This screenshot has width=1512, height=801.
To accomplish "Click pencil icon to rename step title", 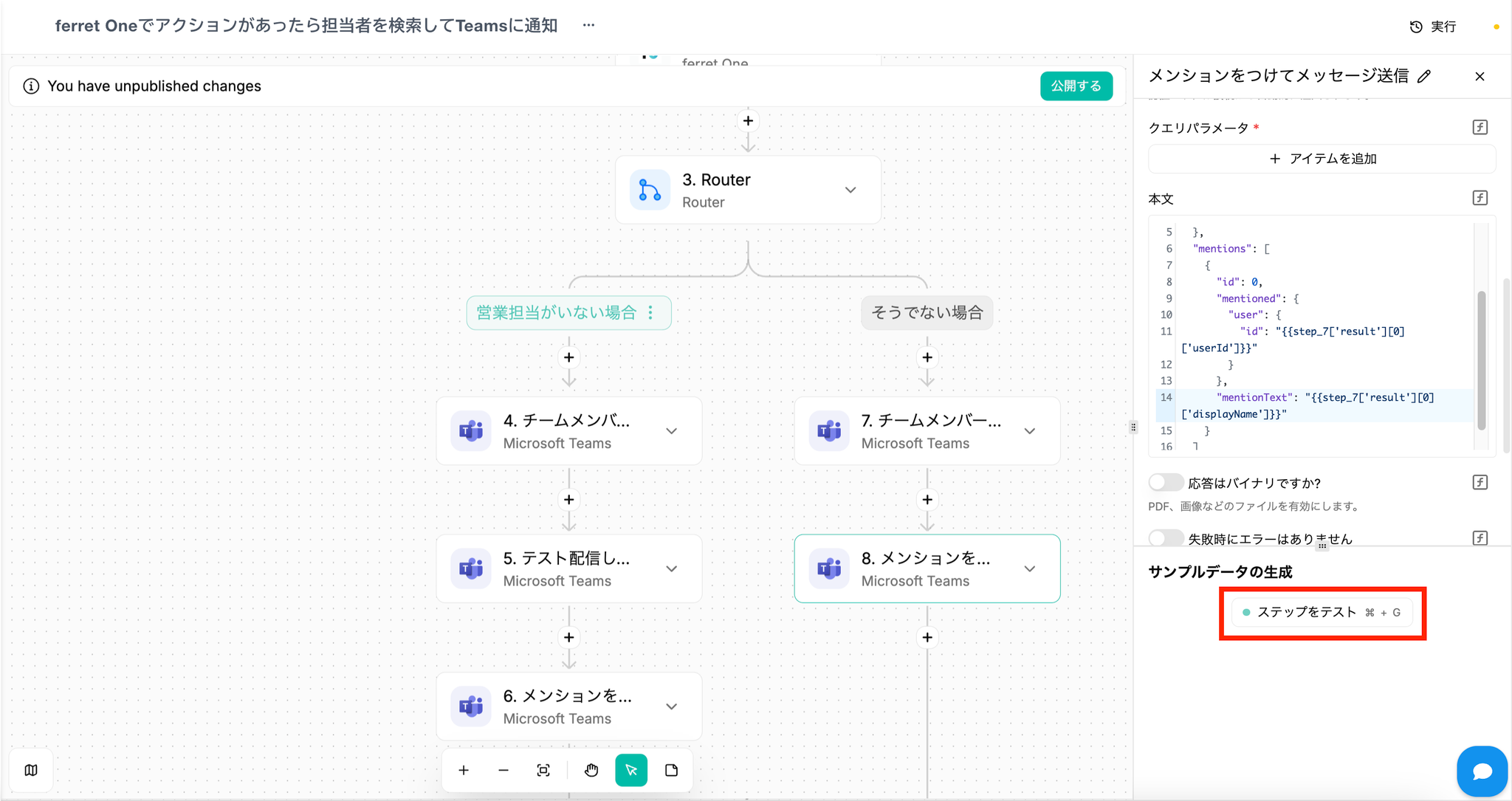I will coord(1424,76).
